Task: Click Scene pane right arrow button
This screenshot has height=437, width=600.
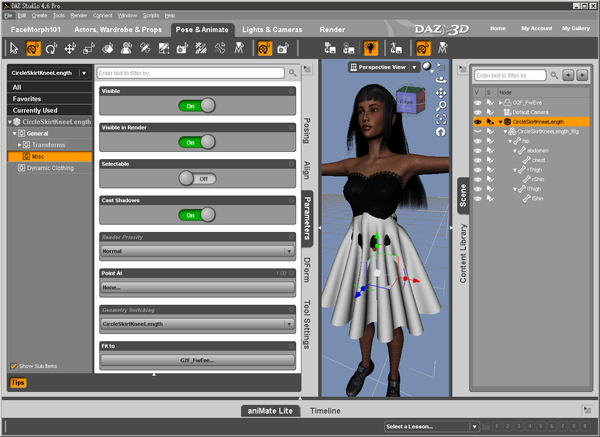Action: (x=582, y=75)
